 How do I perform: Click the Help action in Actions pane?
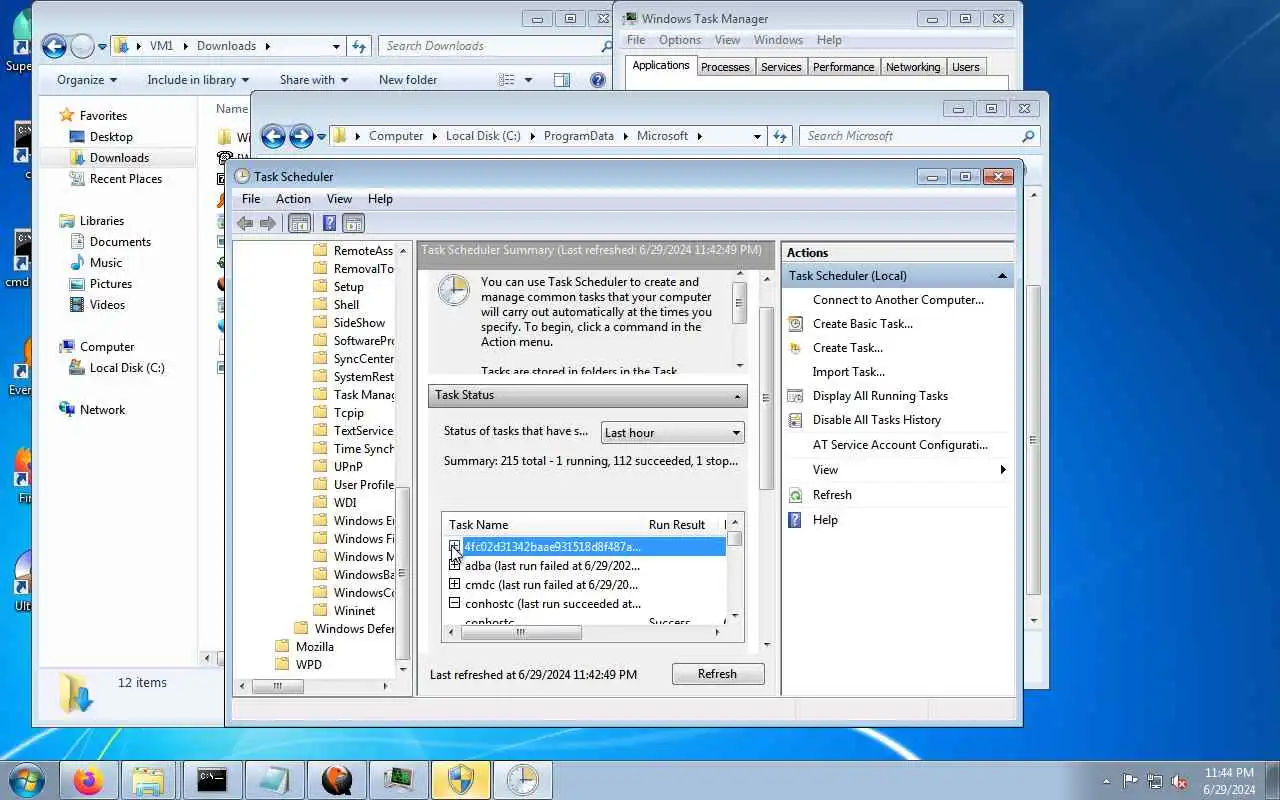825,520
